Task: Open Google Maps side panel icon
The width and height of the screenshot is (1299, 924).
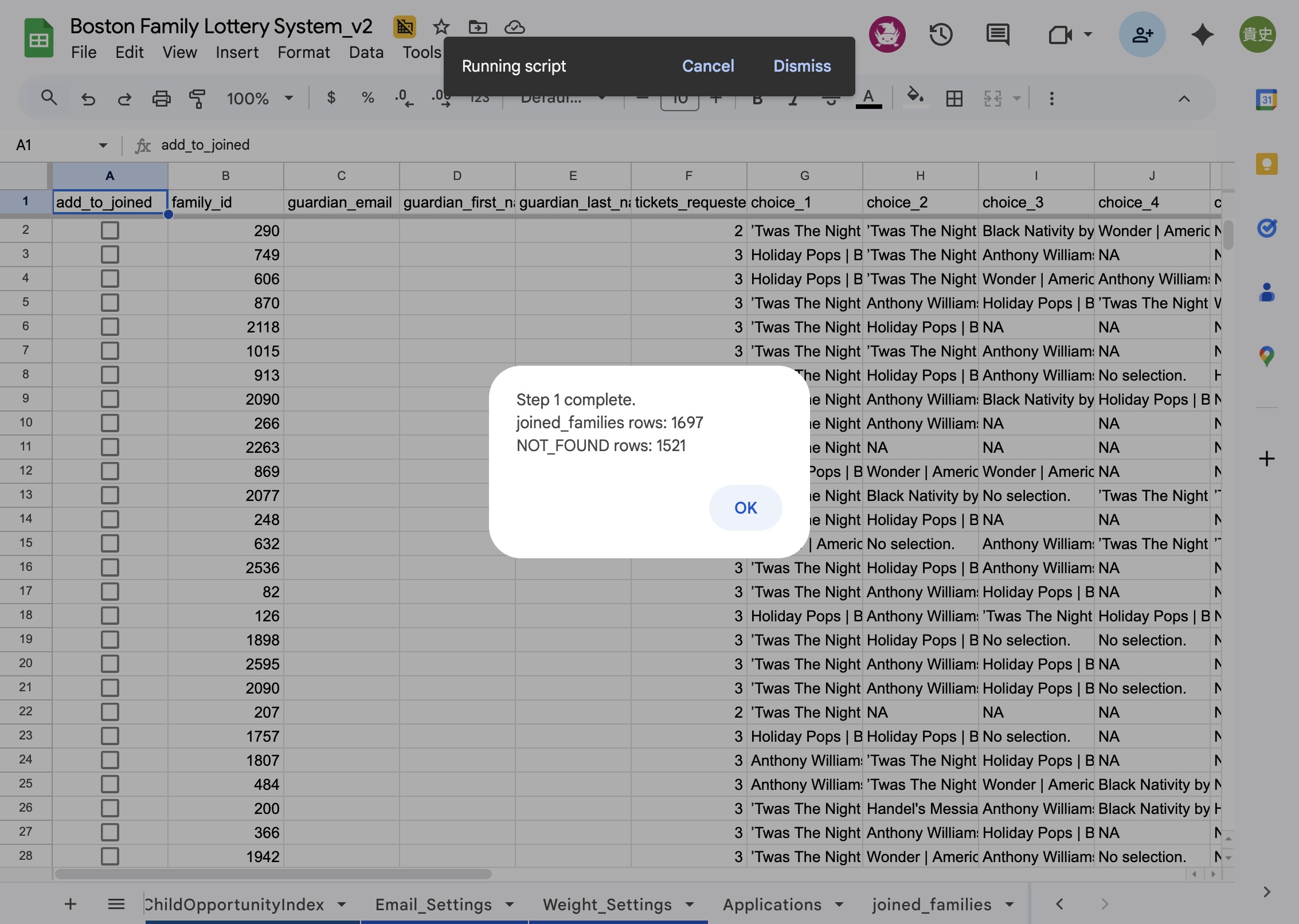Action: pyautogui.click(x=1266, y=357)
